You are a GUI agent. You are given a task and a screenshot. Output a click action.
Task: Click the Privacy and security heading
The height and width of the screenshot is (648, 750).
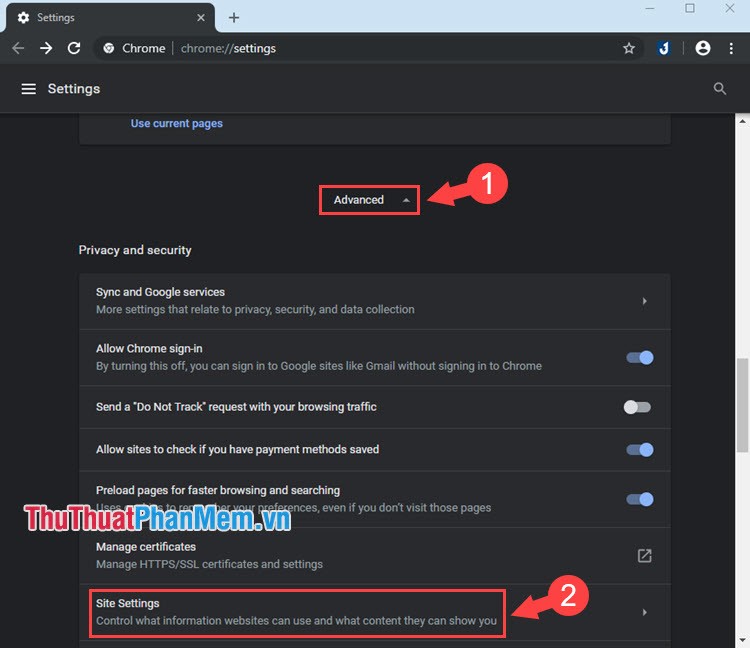pos(135,250)
